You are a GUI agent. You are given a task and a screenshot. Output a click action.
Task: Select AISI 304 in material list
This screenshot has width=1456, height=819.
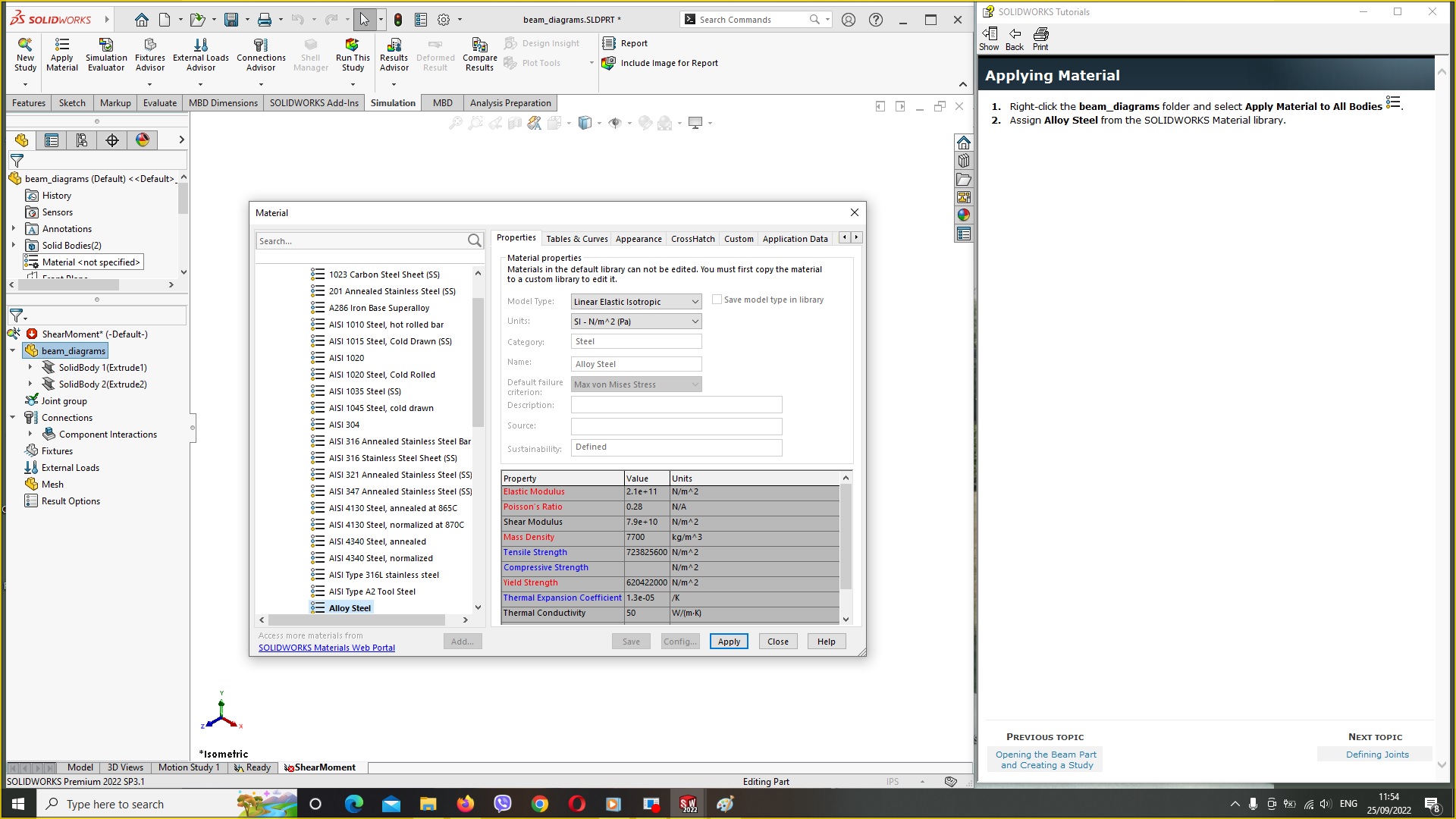[x=344, y=425]
